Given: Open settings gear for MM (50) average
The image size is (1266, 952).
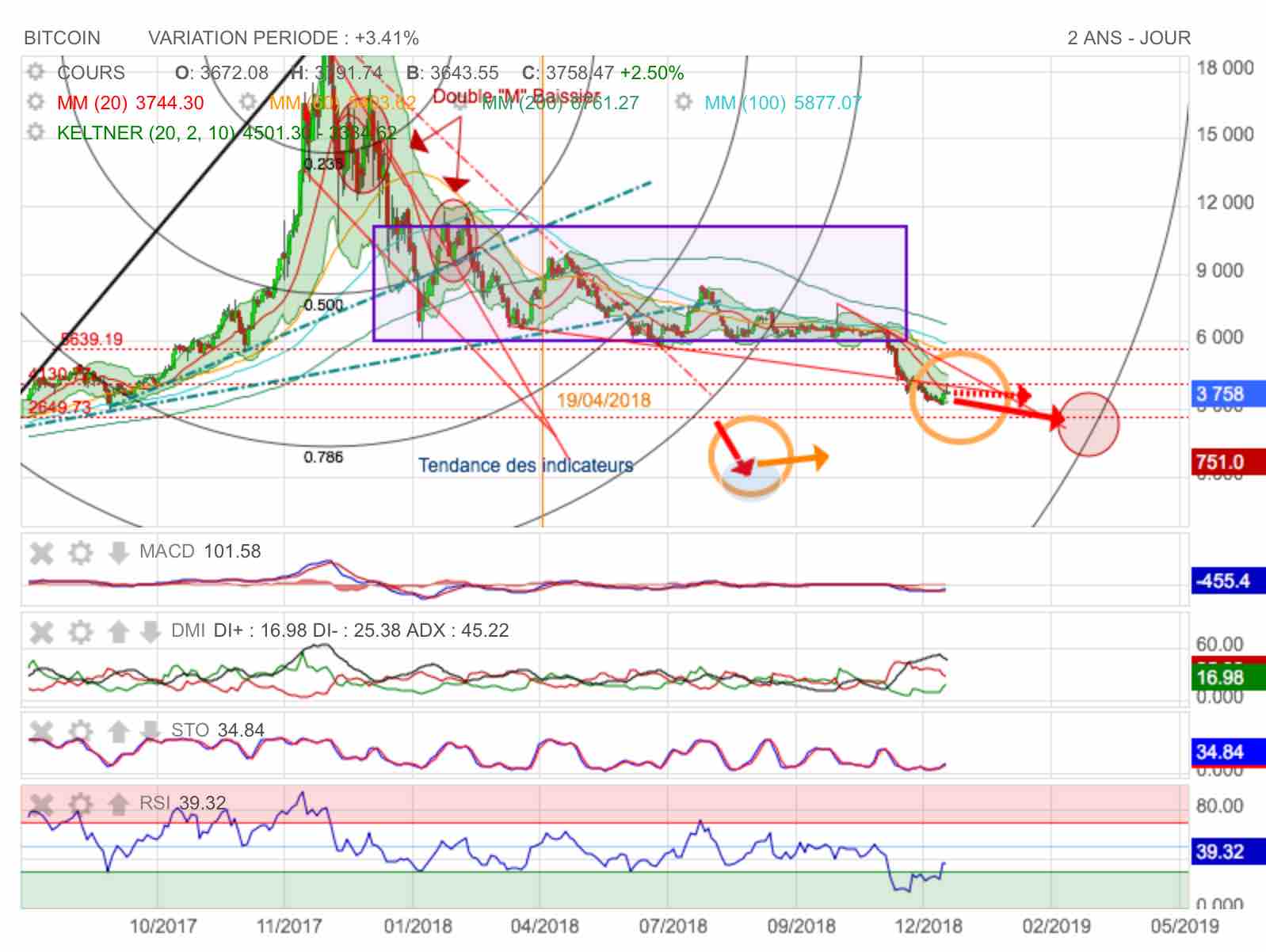Looking at the screenshot, I should [248, 102].
